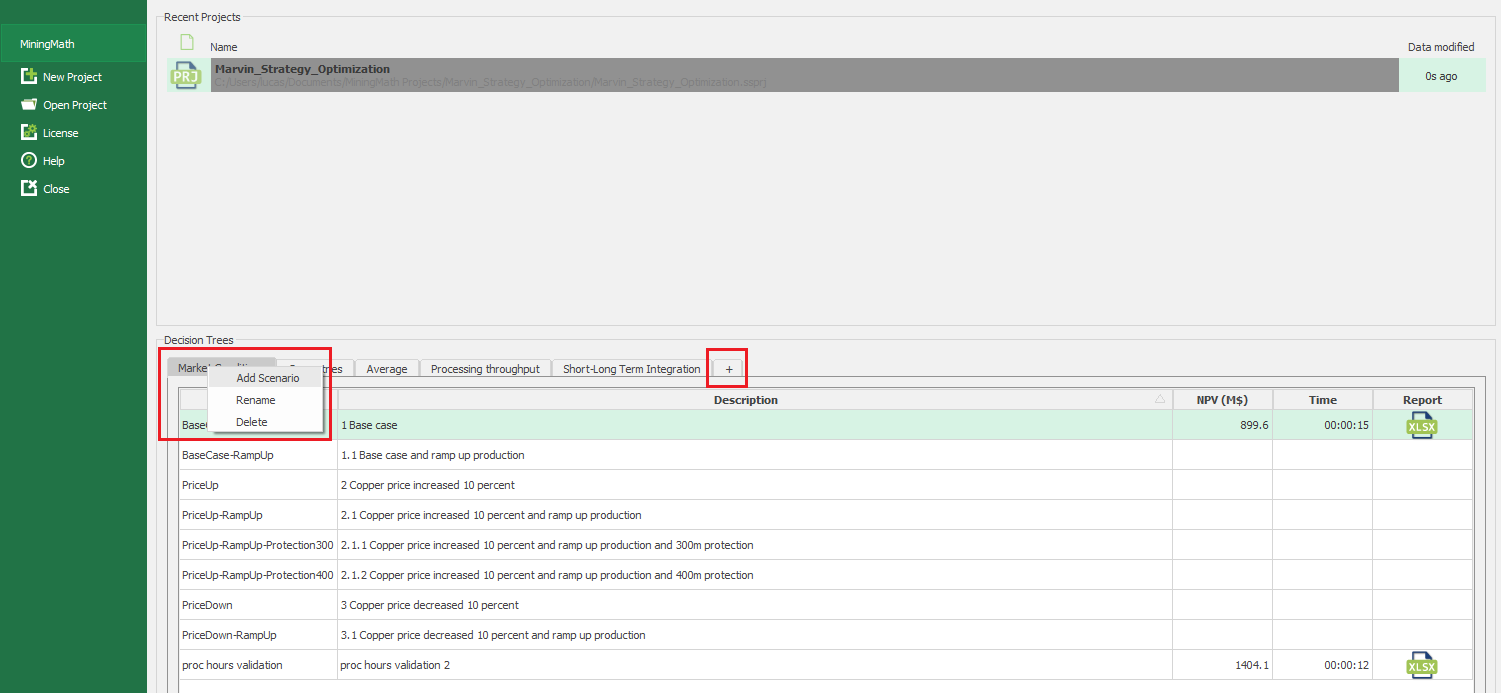Click blank document icon above project list
Image resolution: width=1501 pixels, height=693 pixels.
click(x=186, y=43)
